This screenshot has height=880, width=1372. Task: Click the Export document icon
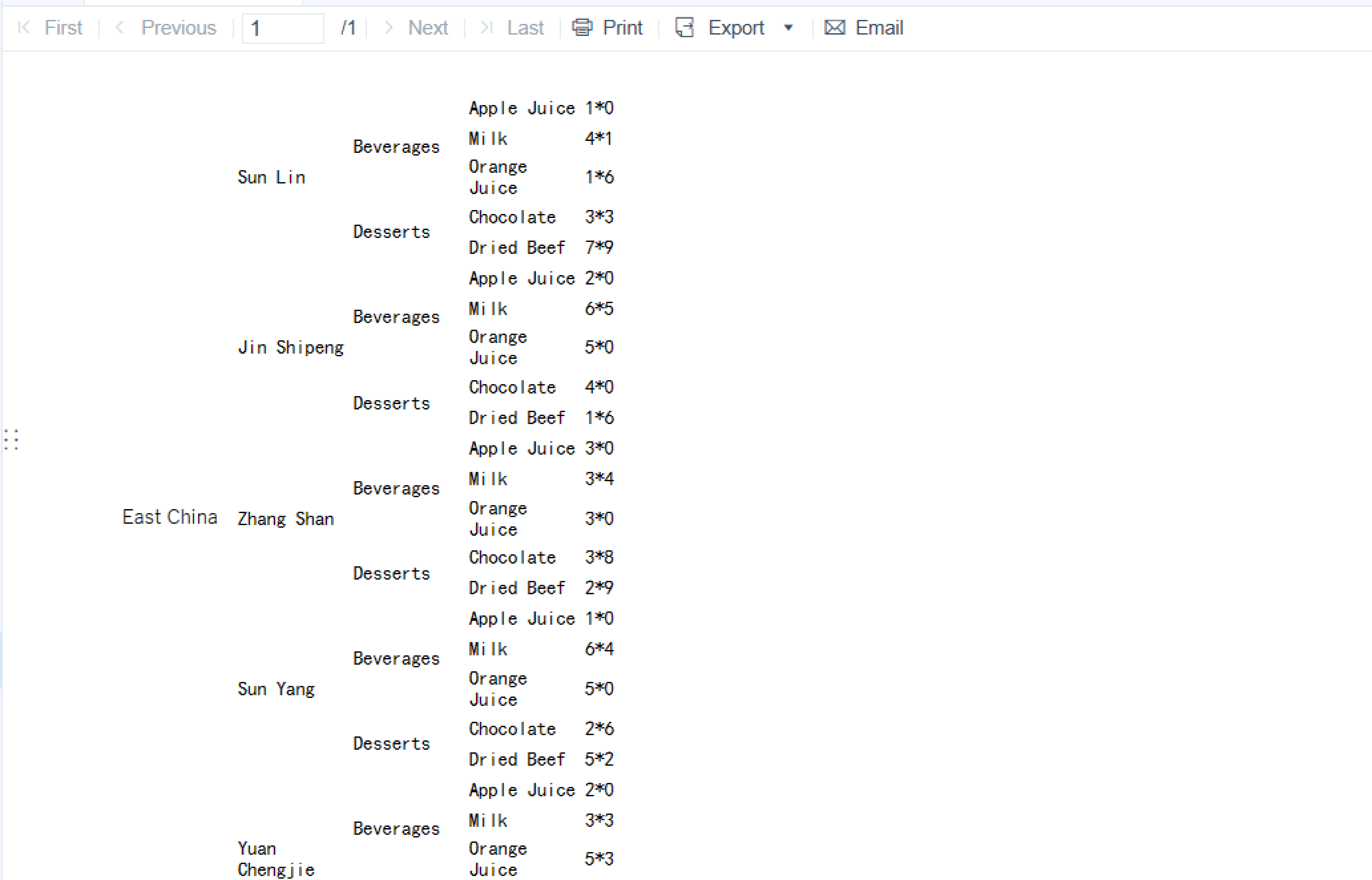(685, 28)
